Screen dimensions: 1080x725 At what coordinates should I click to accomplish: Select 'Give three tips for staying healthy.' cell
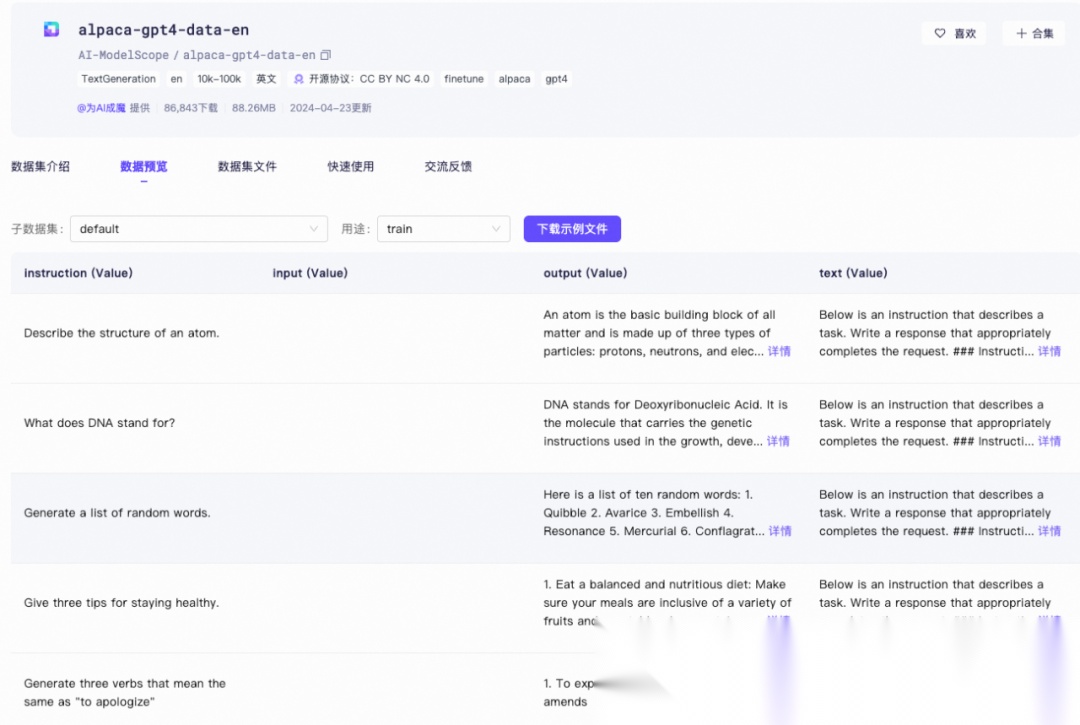pyautogui.click(x=122, y=603)
